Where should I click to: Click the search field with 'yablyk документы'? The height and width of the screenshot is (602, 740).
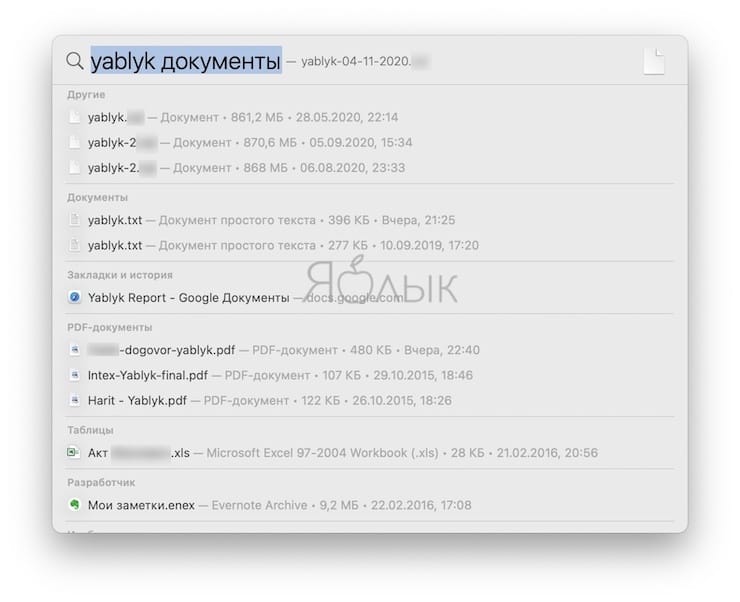pyautogui.click(x=186, y=61)
